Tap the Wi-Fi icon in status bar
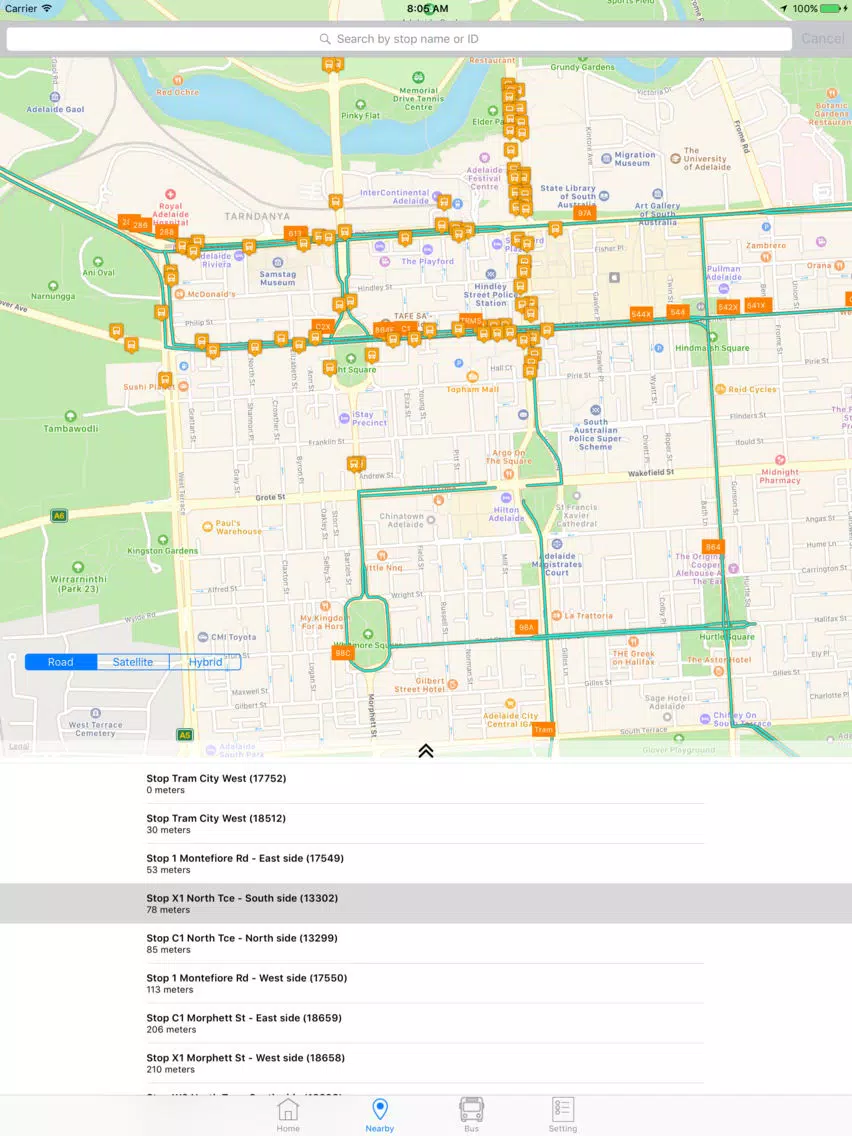Screen dimensions: 852x1136 (x=46, y=9)
